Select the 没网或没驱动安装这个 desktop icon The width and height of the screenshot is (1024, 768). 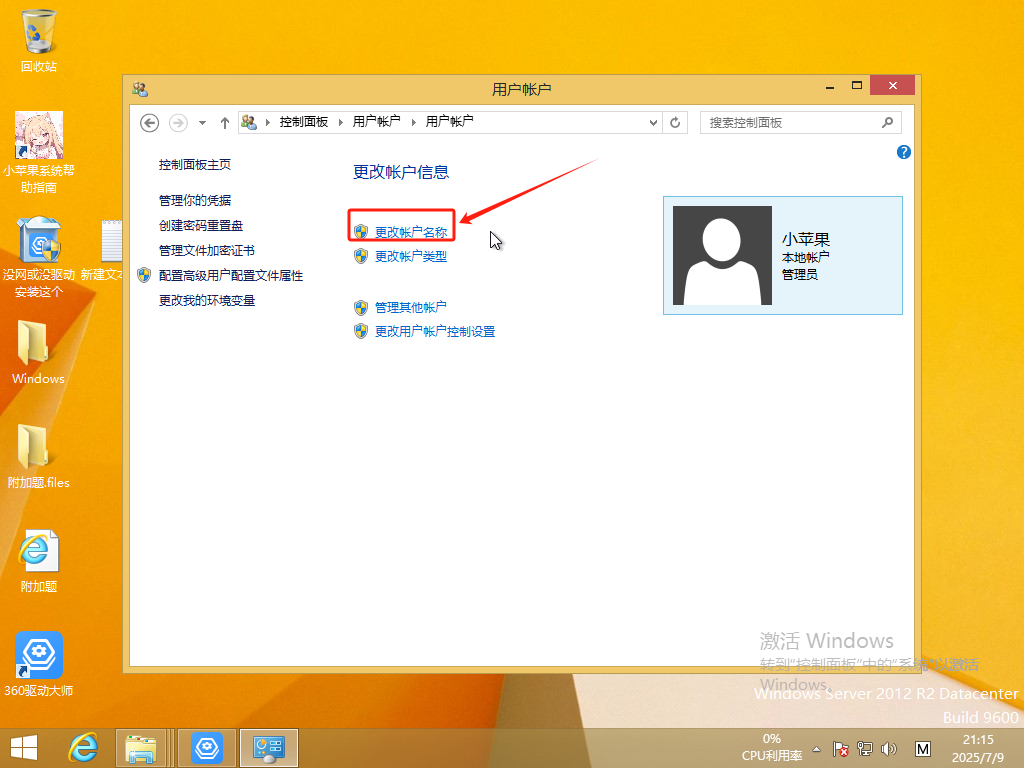pyautogui.click(x=39, y=257)
